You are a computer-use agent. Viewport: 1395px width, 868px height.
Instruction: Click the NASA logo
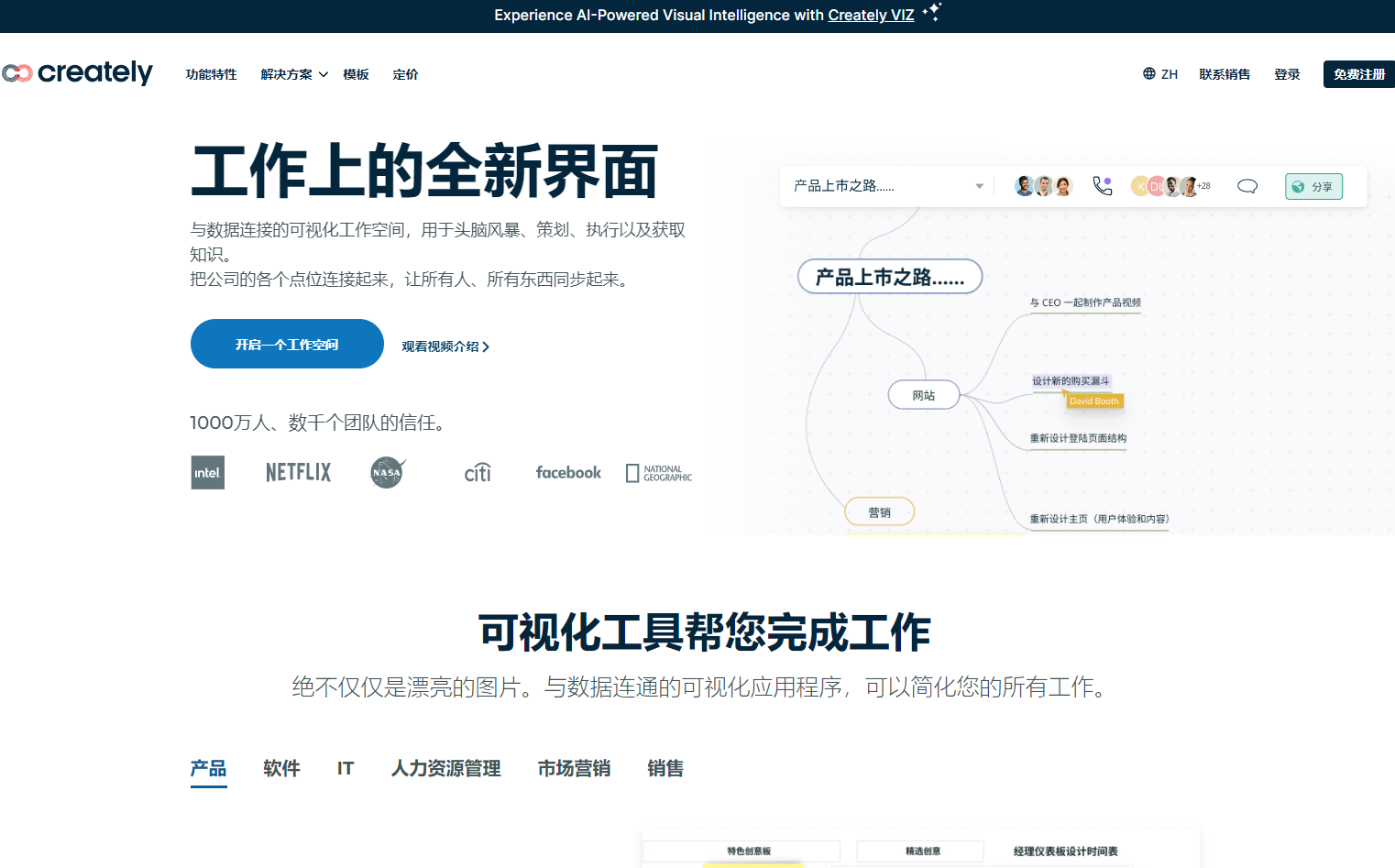click(x=387, y=473)
